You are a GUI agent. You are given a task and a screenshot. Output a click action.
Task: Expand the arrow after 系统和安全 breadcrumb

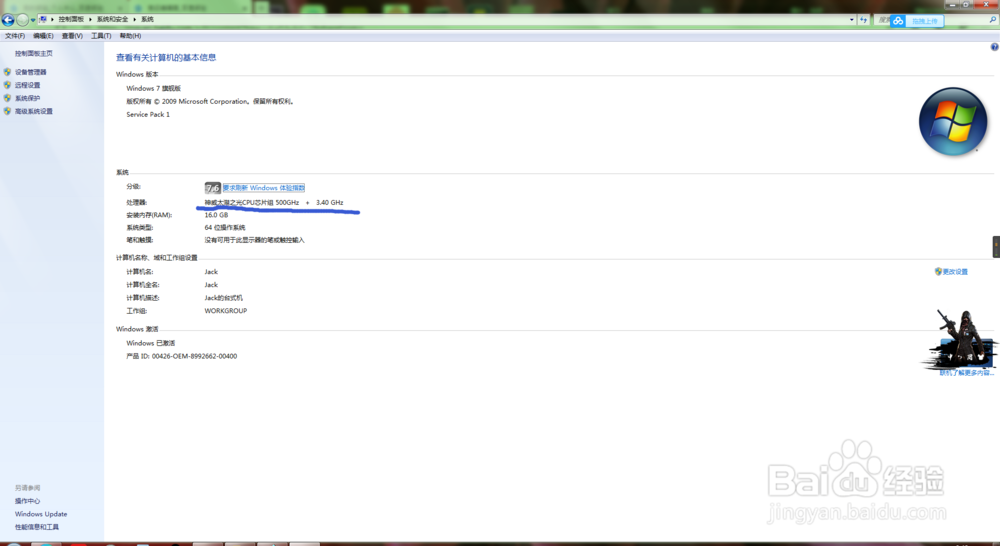point(135,19)
